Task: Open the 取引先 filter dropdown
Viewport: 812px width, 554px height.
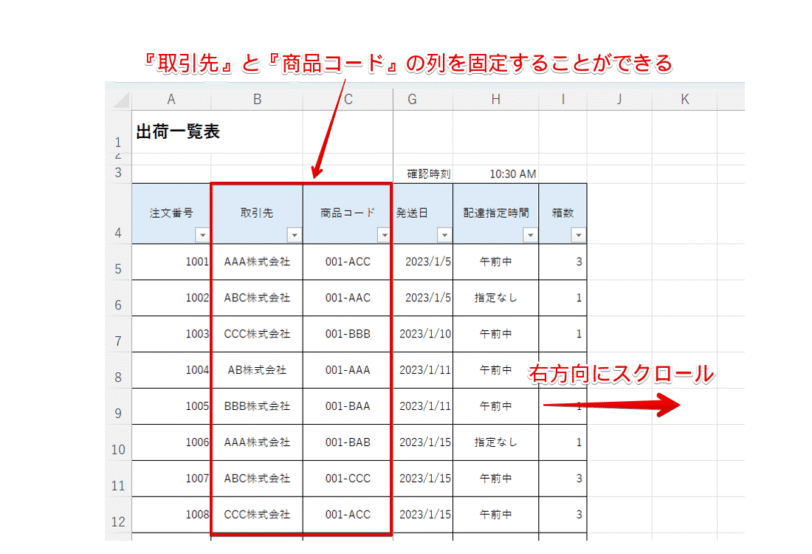Action: click(294, 235)
